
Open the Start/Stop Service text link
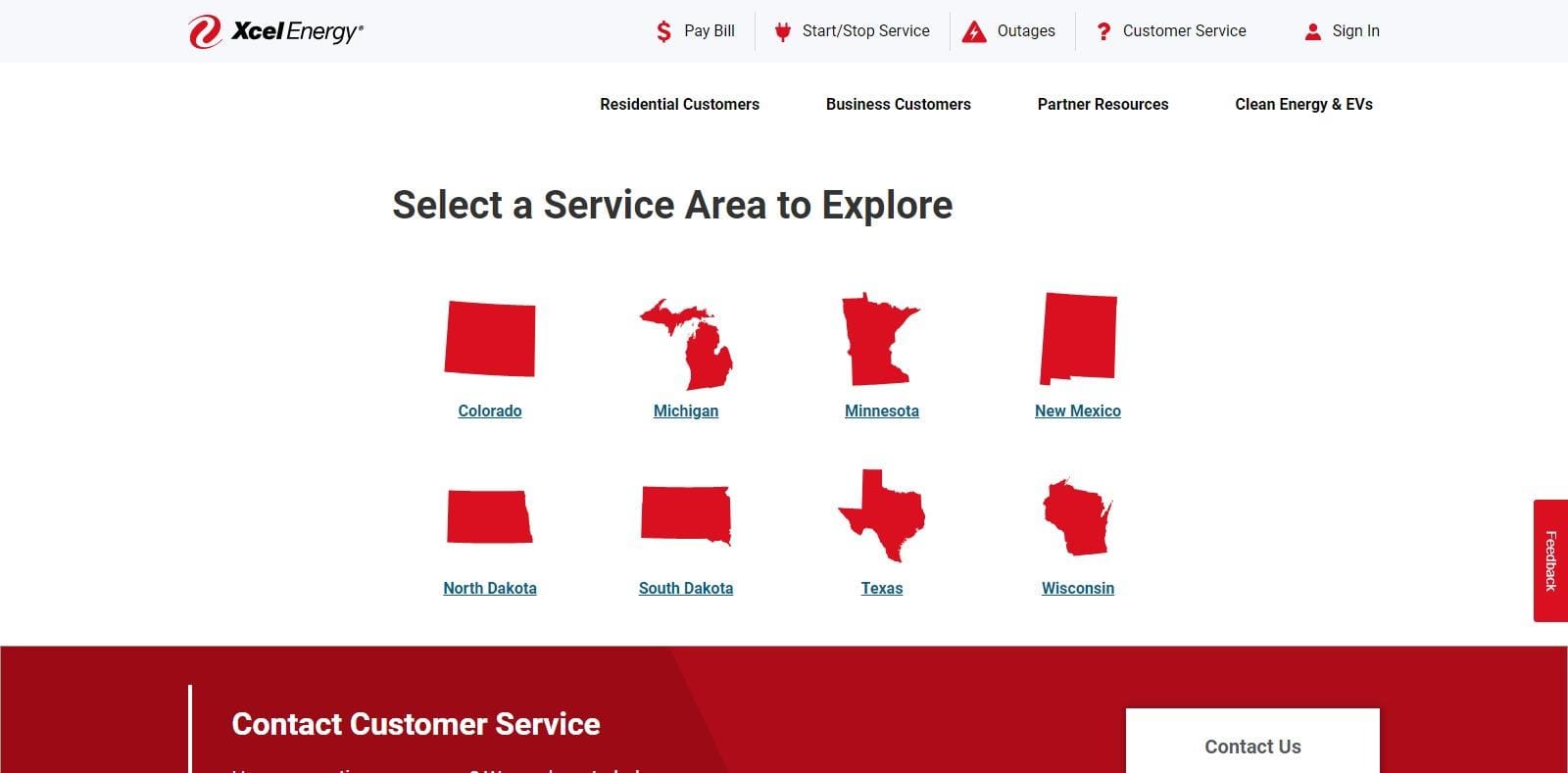(x=866, y=31)
